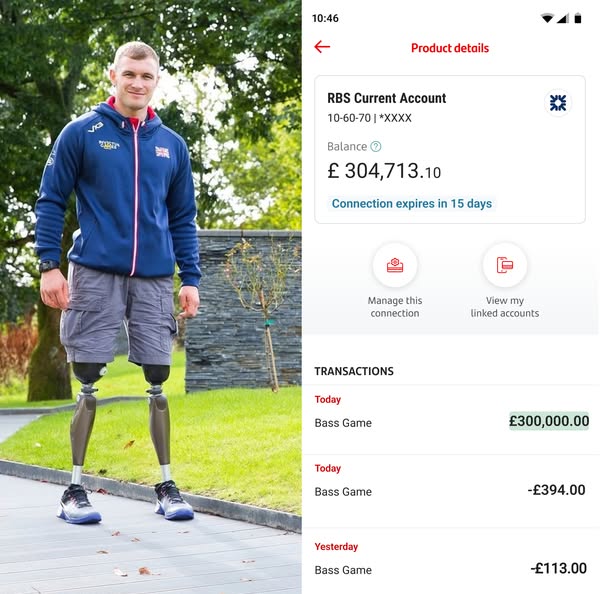The height and width of the screenshot is (594, 600).
Task: Tap the TRANSACTIONS section header
Action: tap(354, 371)
